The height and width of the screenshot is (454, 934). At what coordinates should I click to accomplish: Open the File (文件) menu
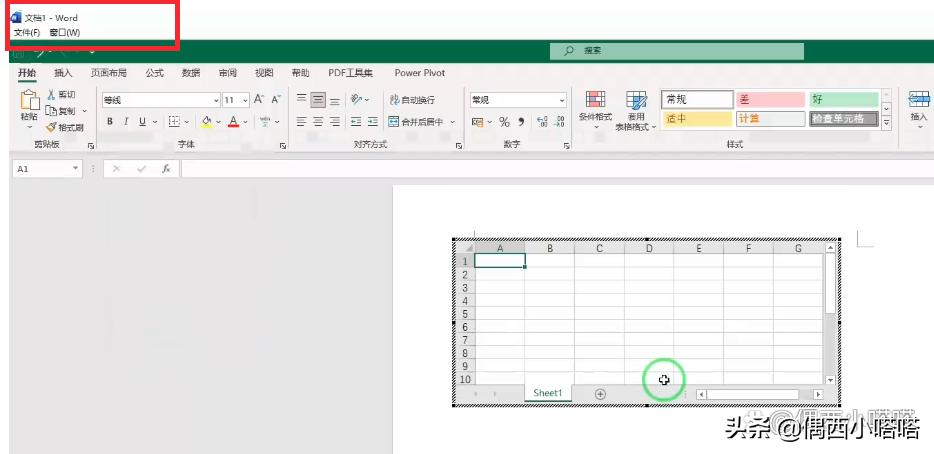(26, 33)
